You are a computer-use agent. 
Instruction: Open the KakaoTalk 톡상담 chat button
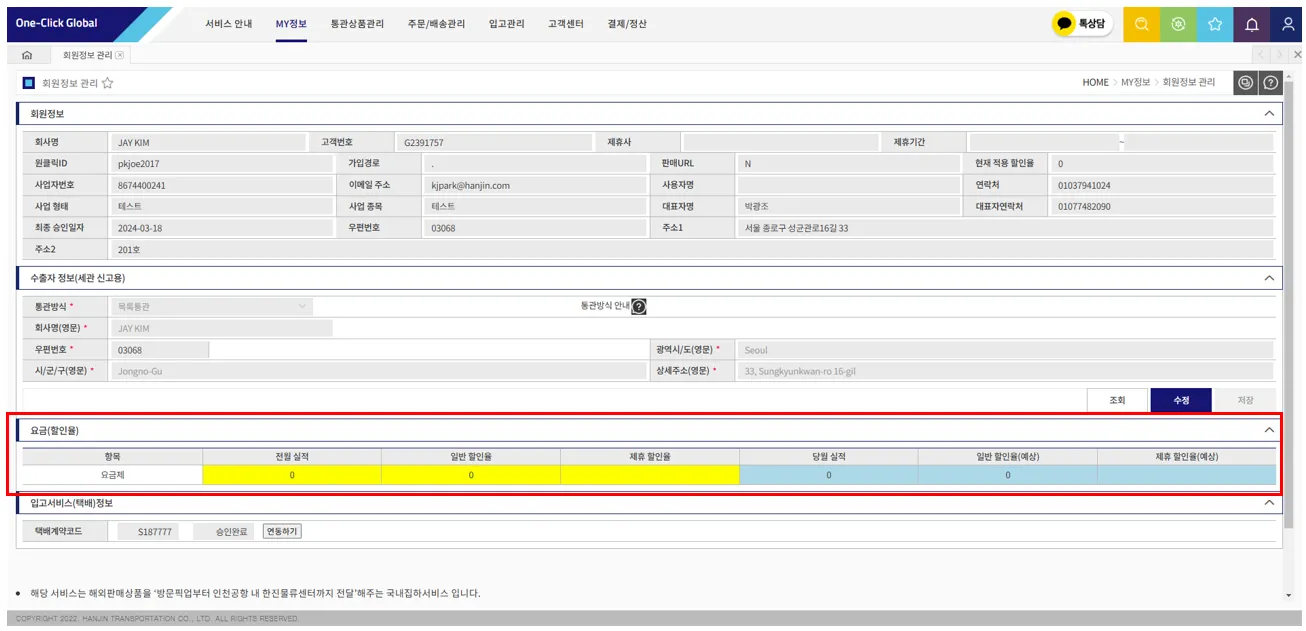(x=1083, y=24)
